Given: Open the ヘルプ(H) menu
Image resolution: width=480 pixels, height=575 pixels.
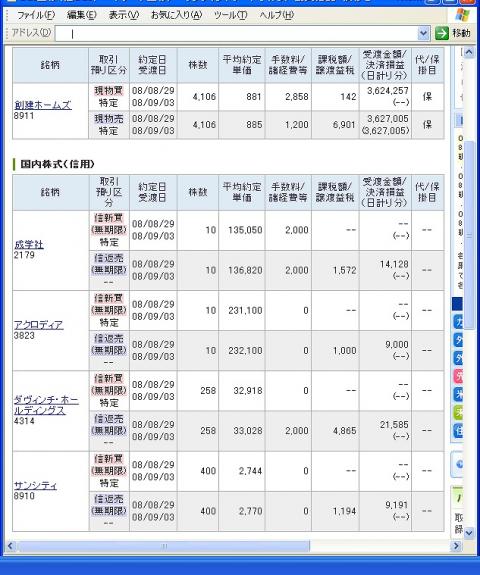Looking at the screenshot, I should (277, 15).
